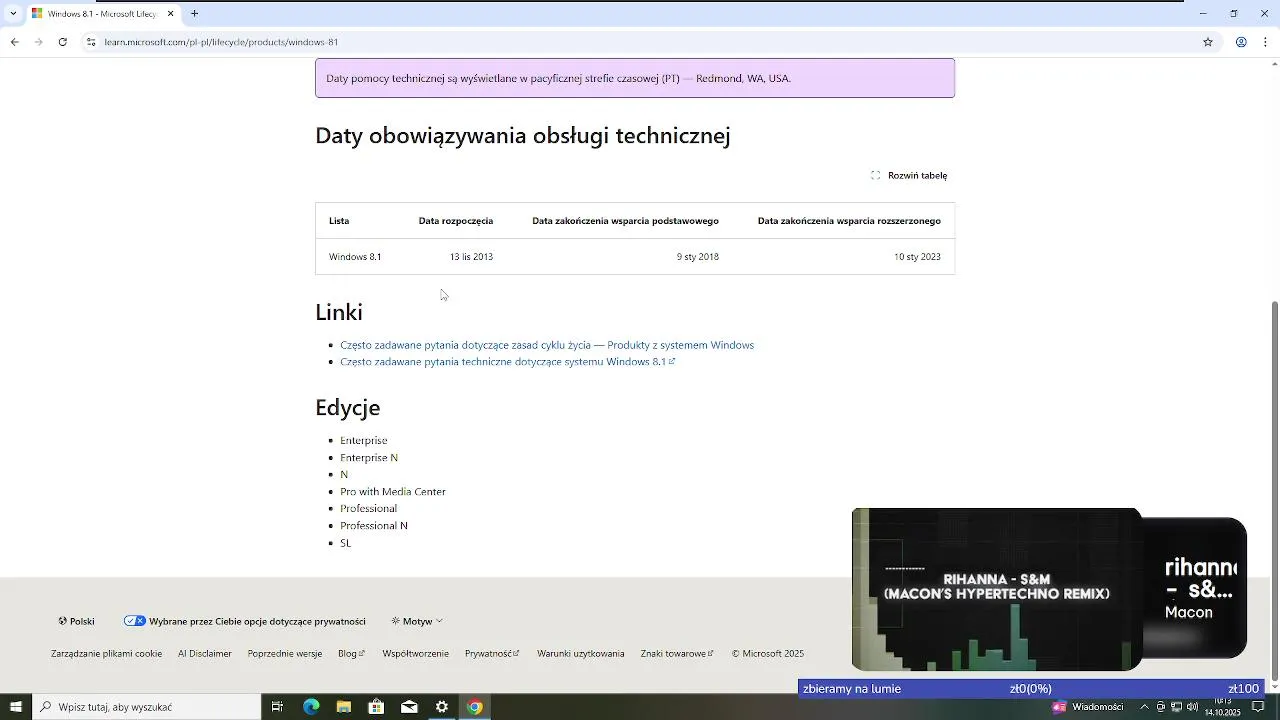Click taskbar search box 'Wpisz tutaj, aby wyszukać'
1280x720 pixels.
click(147, 707)
